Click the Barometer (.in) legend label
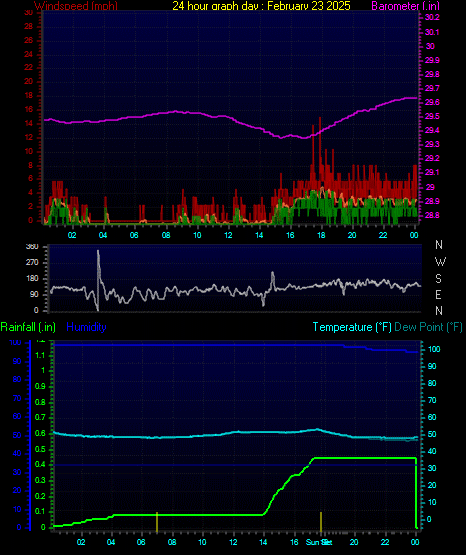The width and height of the screenshot is (466, 555). point(405,5)
